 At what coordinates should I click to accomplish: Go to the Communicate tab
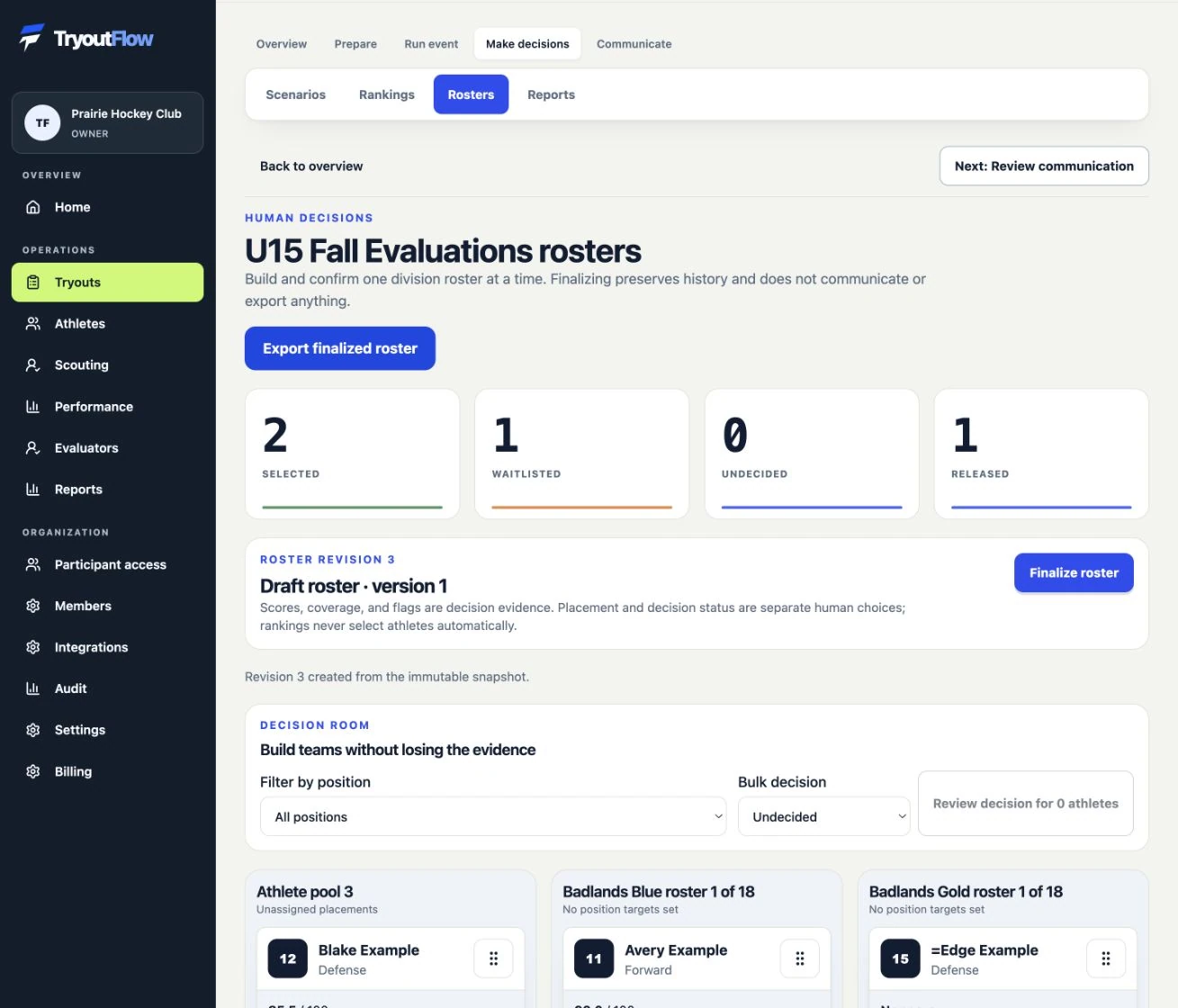tap(634, 44)
